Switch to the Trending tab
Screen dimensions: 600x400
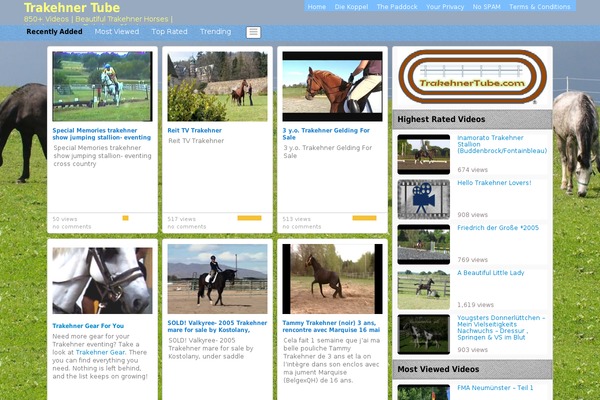215,32
